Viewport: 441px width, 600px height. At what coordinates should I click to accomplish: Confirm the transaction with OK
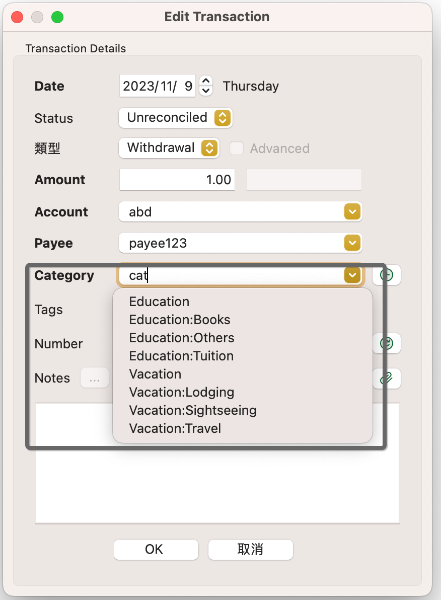point(156,549)
